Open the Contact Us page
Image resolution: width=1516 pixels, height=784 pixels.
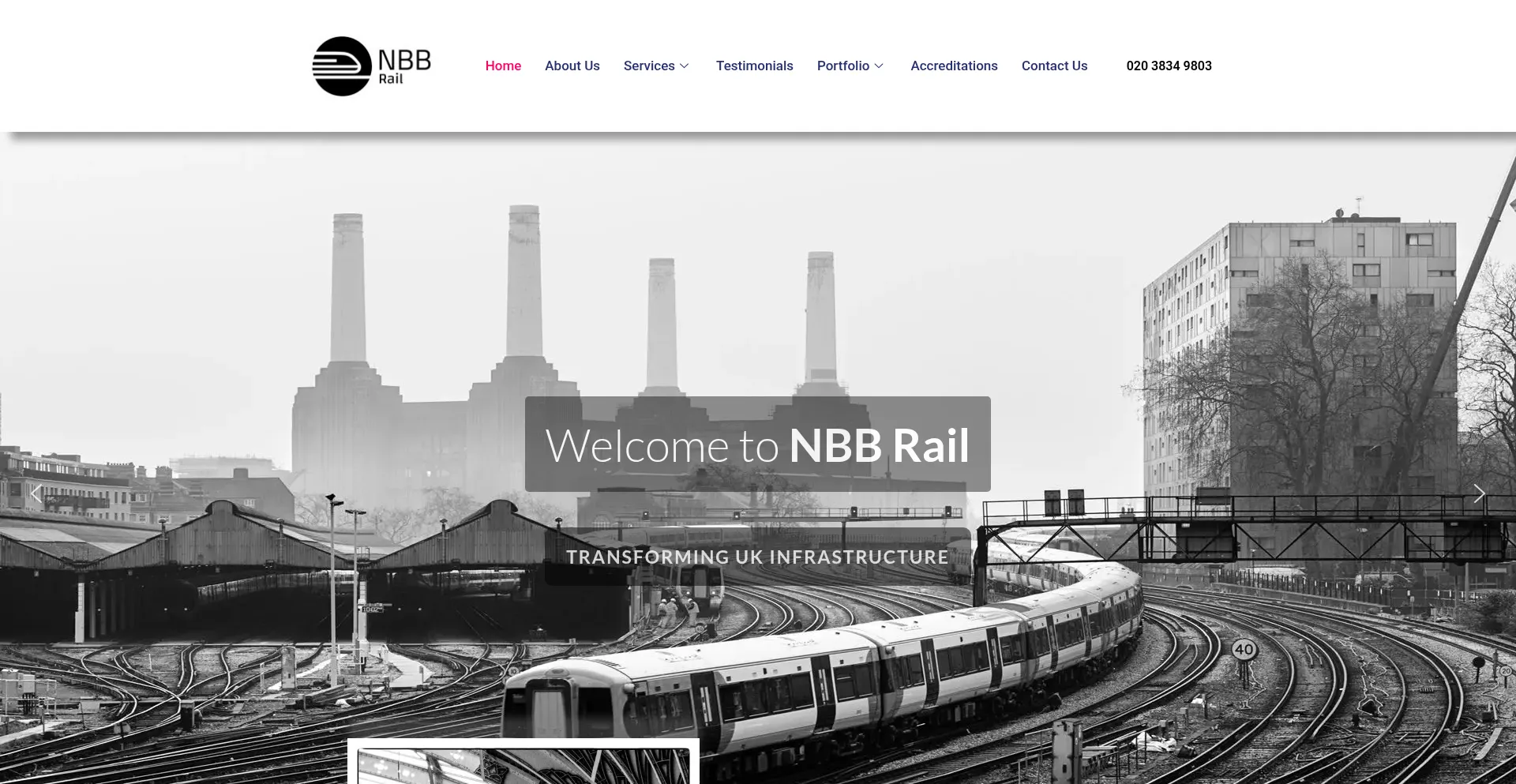coord(1054,66)
